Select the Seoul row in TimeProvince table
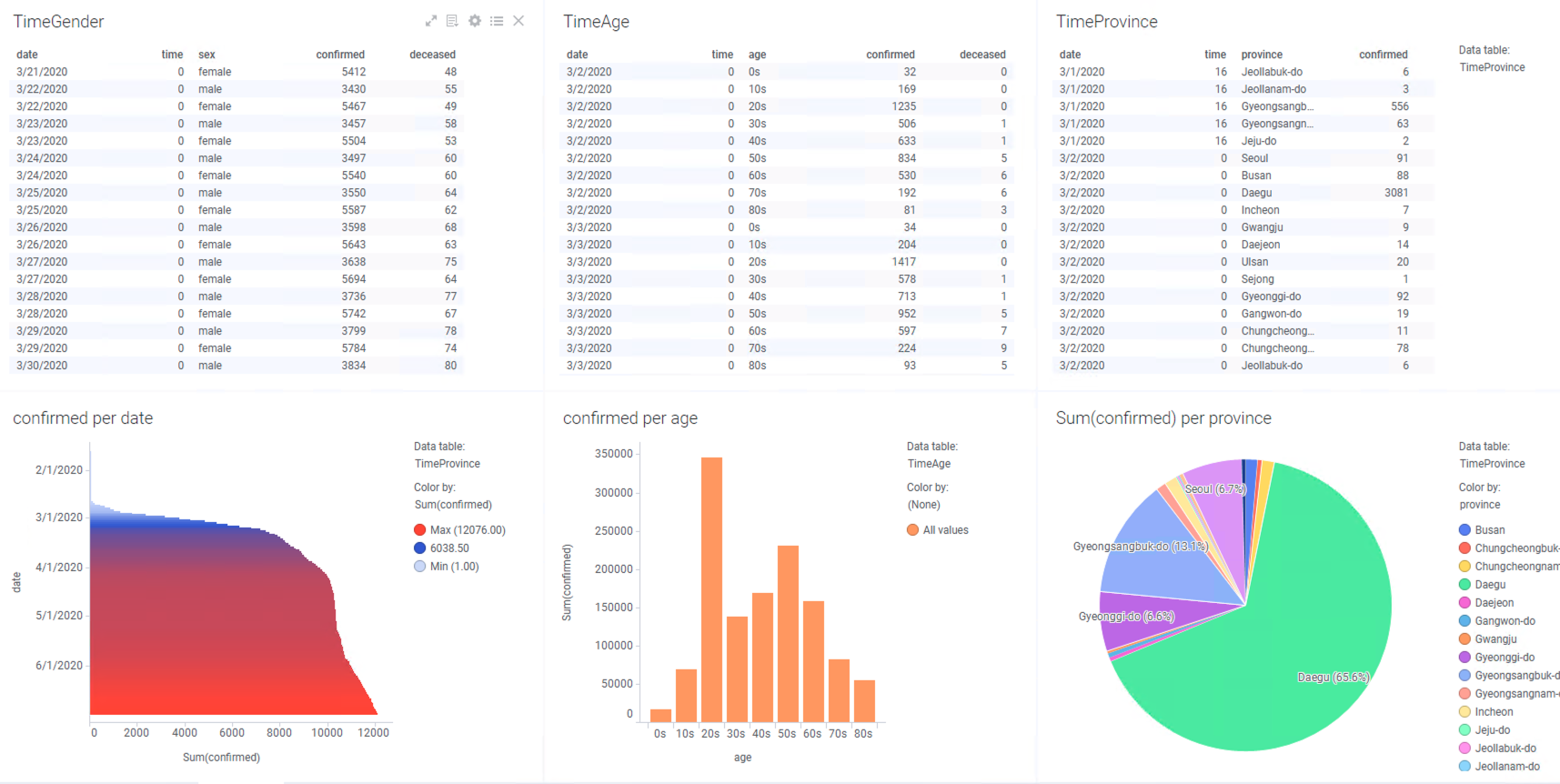Image resolution: width=1560 pixels, height=784 pixels. coord(1244,158)
